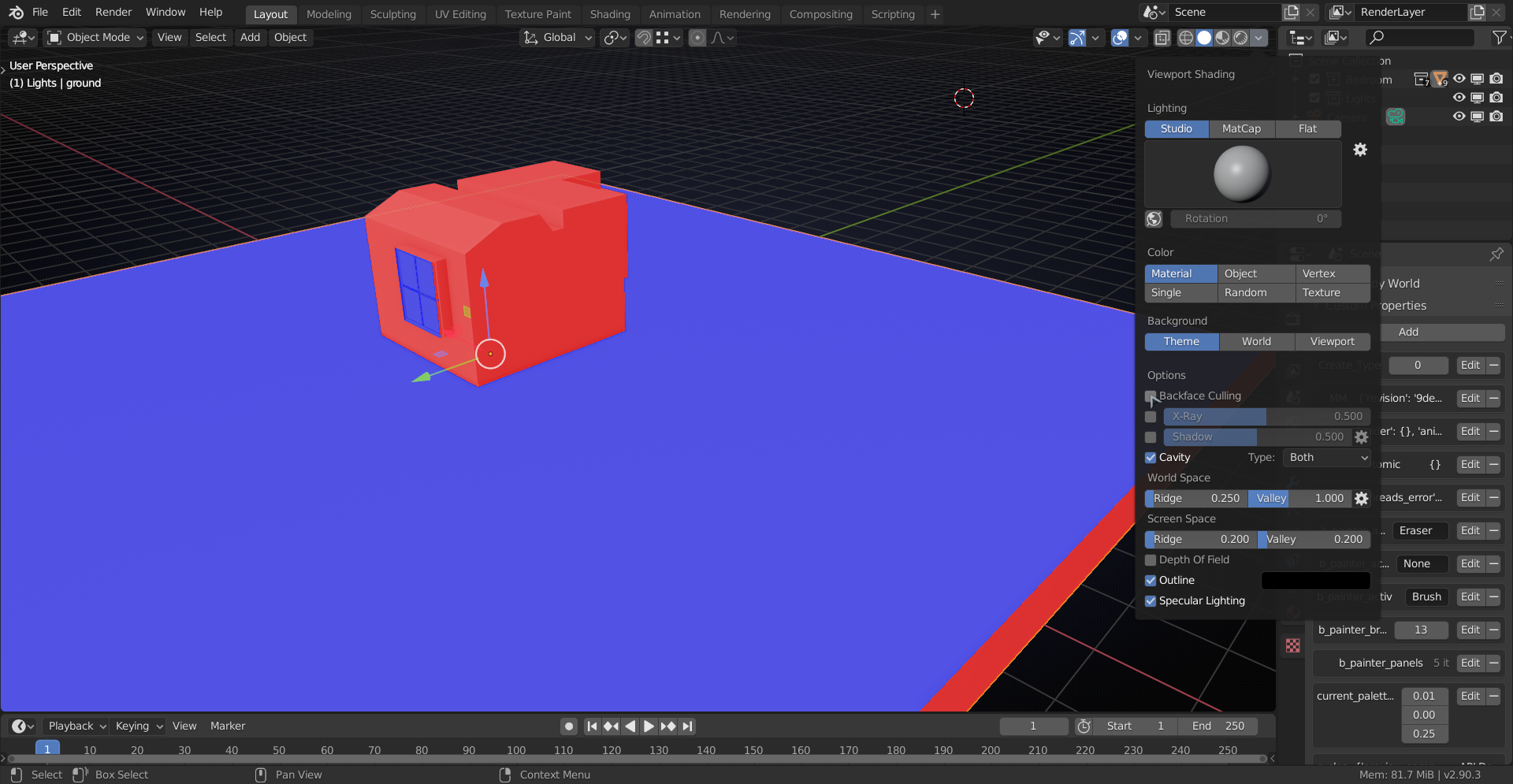
Task: Turn off Specular Lighting
Action: [x=1151, y=601]
